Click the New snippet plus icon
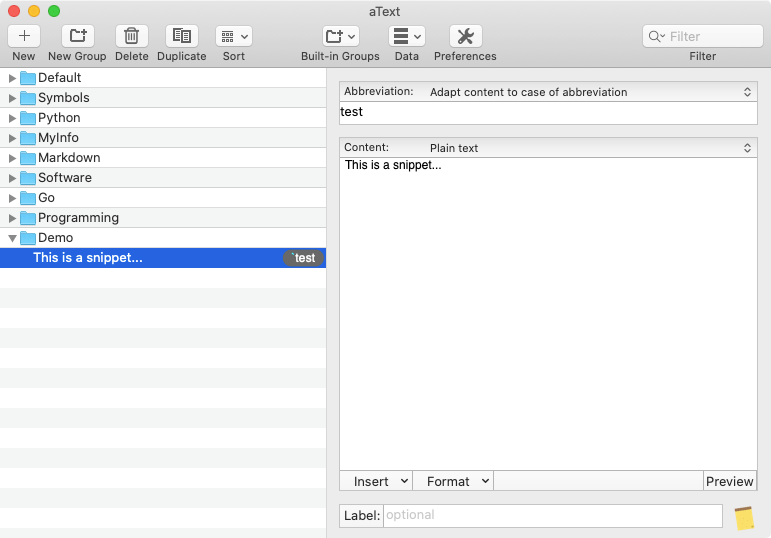The height and width of the screenshot is (538, 771). 24,36
